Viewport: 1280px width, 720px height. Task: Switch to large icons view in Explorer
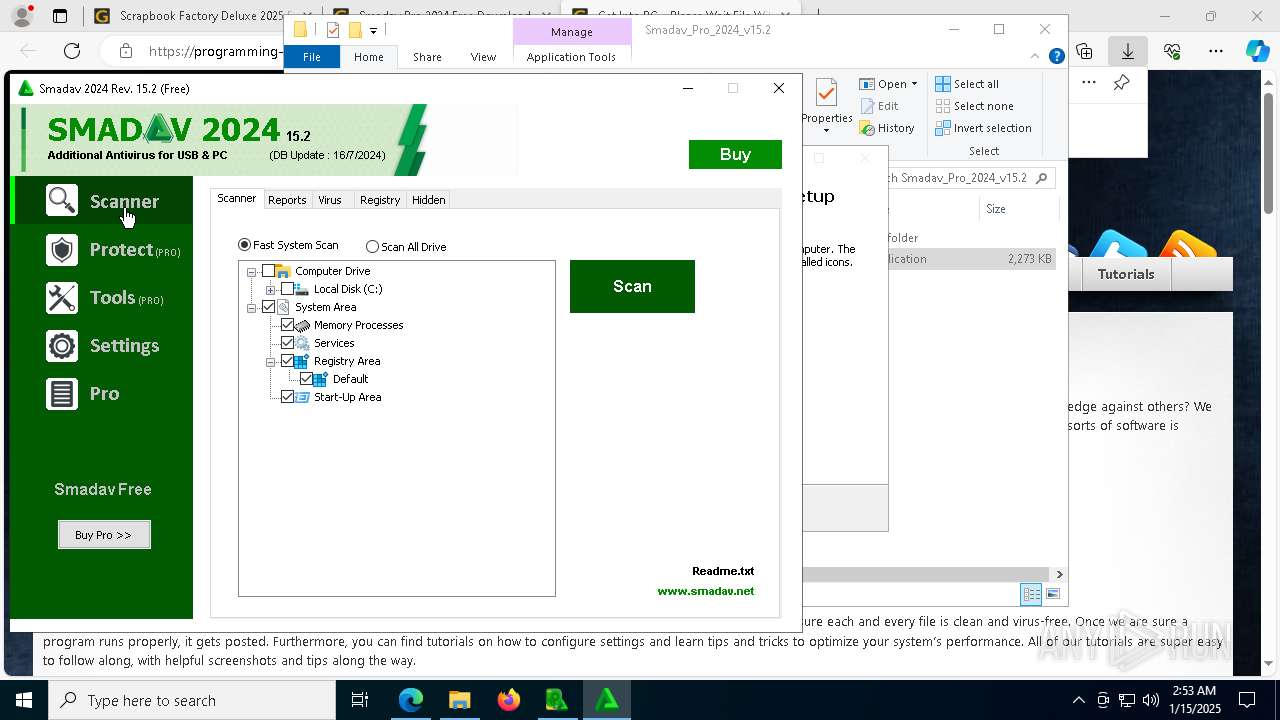click(1053, 594)
